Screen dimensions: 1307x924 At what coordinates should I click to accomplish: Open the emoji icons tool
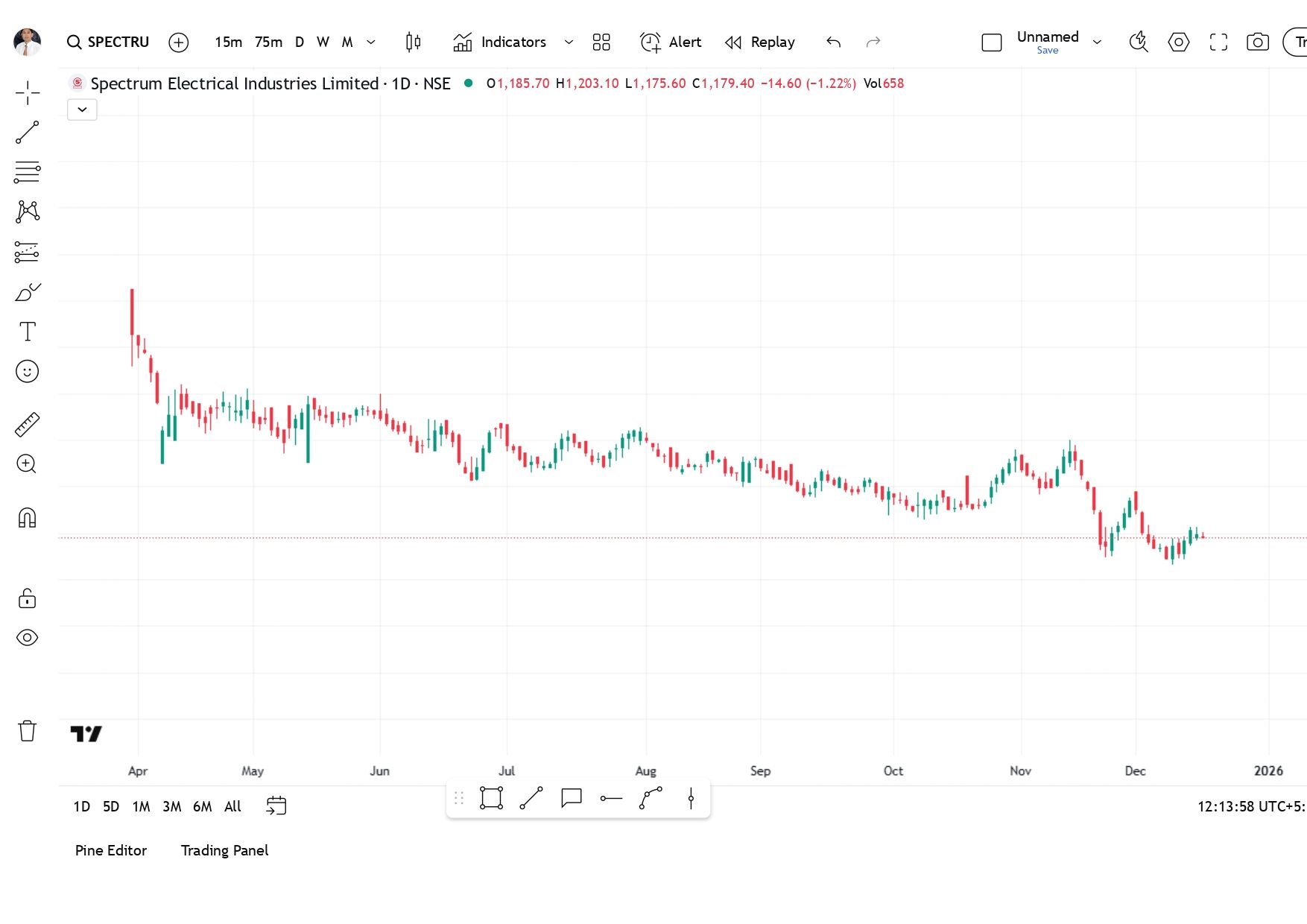(28, 371)
